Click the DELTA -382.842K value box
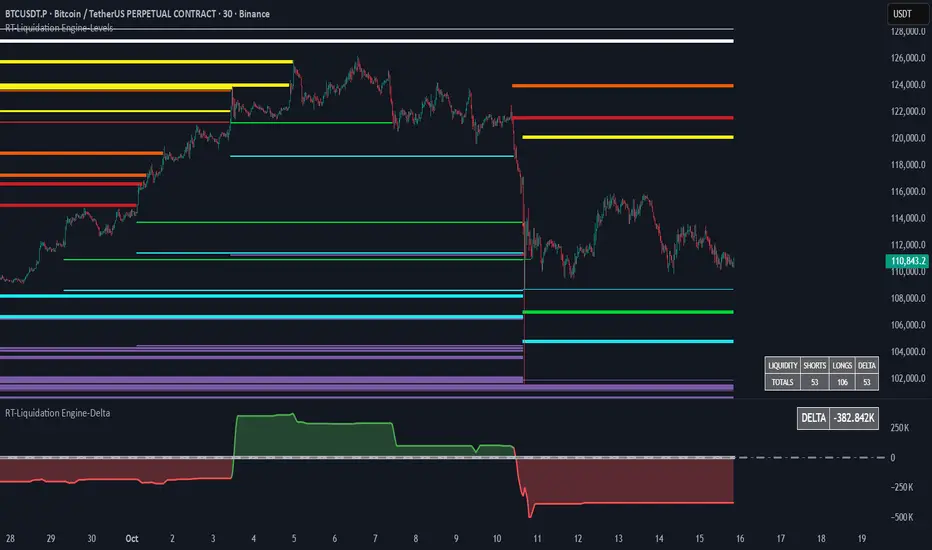Viewport: 932px width, 550px height. (837, 418)
